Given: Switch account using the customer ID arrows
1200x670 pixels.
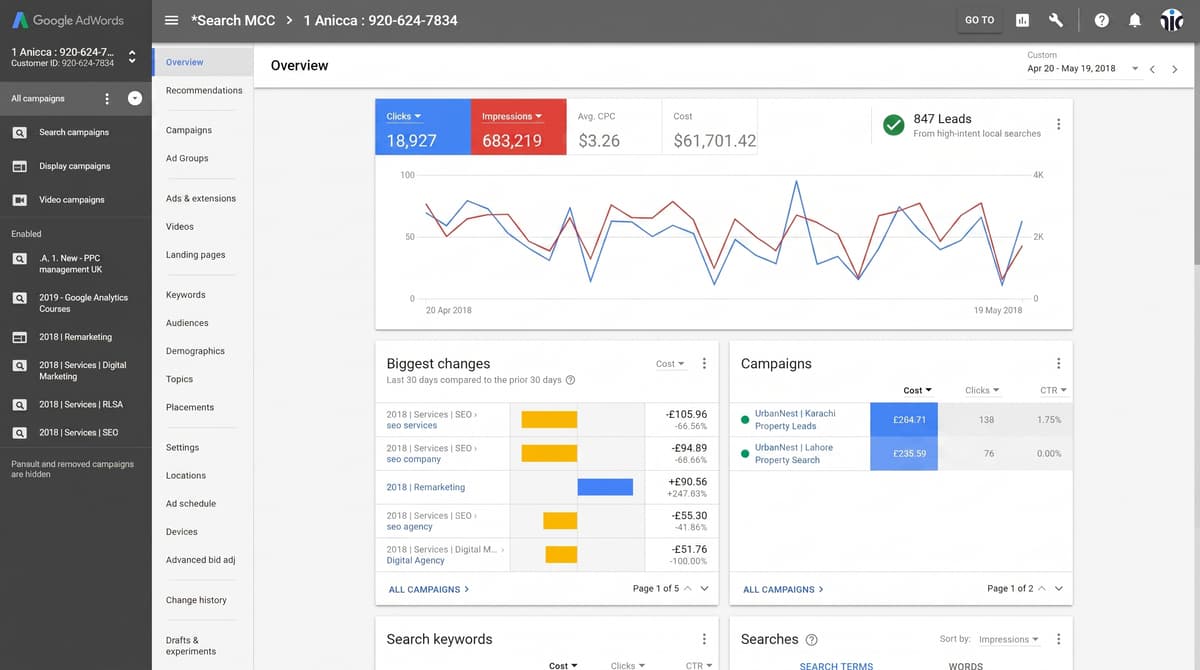Looking at the screenshot, I should point(132,57).
